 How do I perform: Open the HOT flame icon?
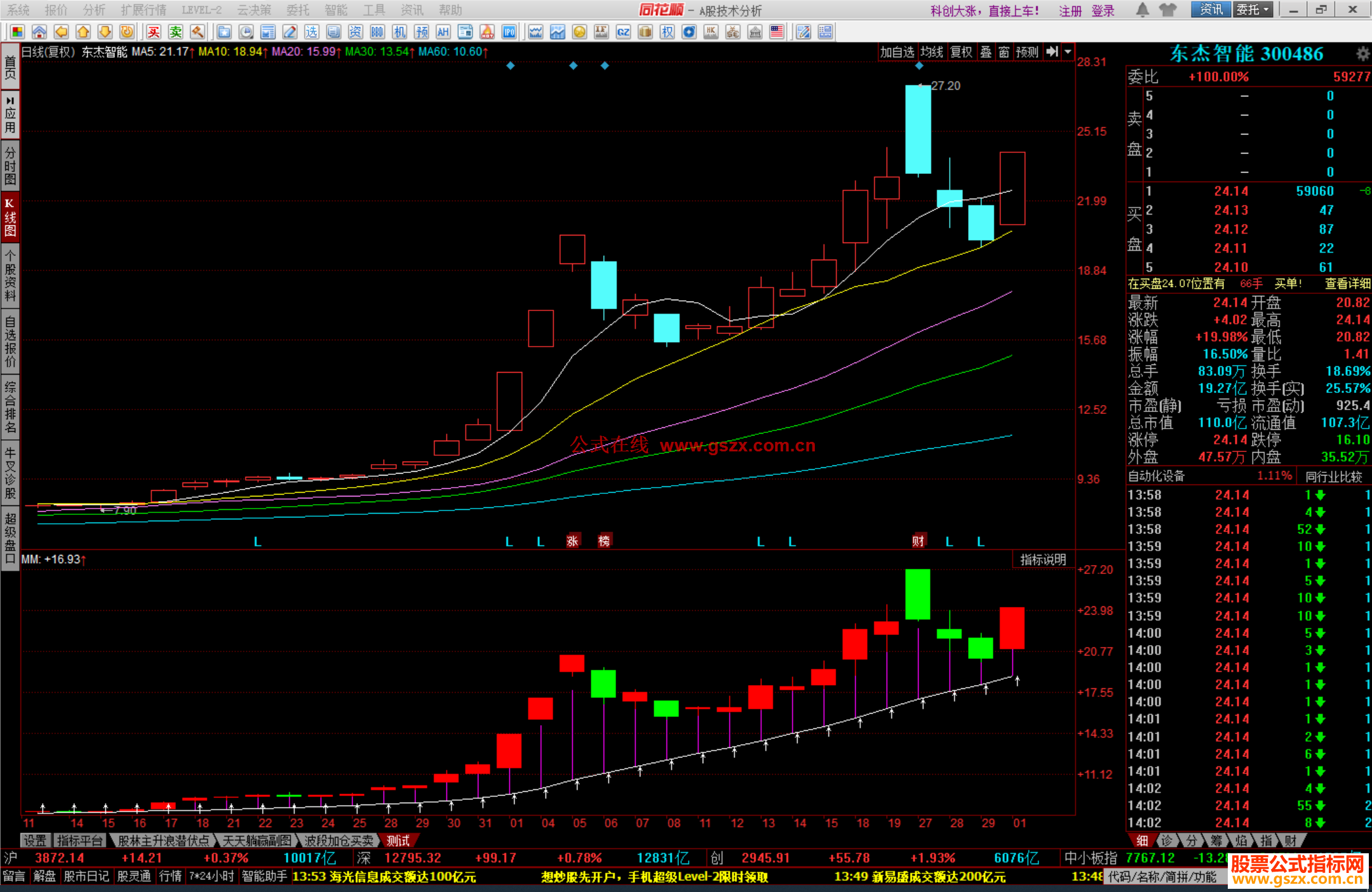pyautogui.click(x=487, y=32)
